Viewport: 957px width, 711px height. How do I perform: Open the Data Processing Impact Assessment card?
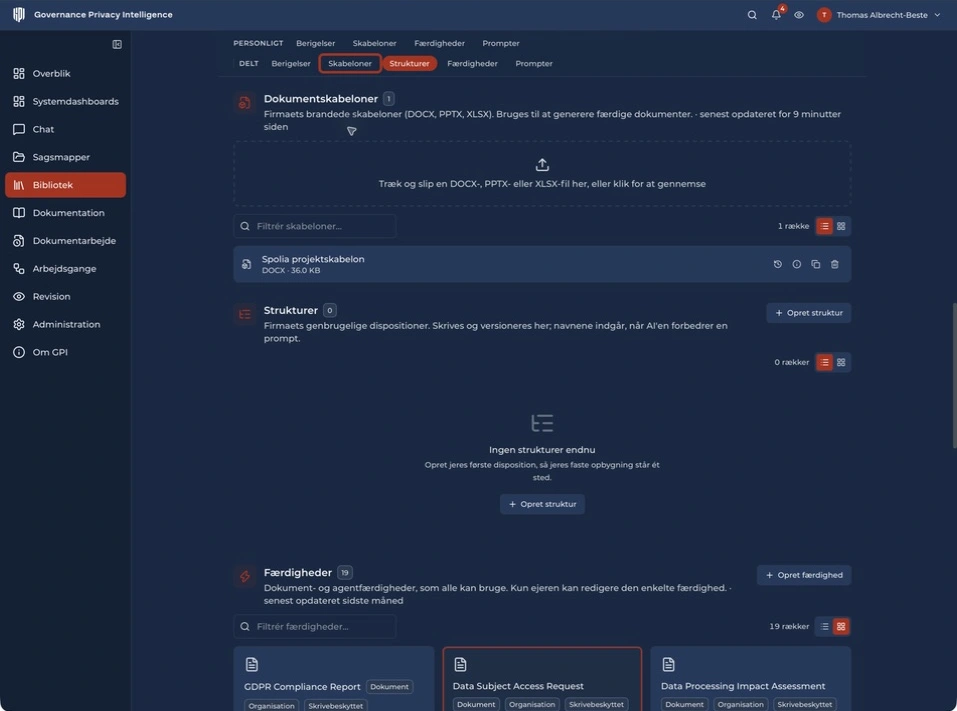[x=751, y=679]
